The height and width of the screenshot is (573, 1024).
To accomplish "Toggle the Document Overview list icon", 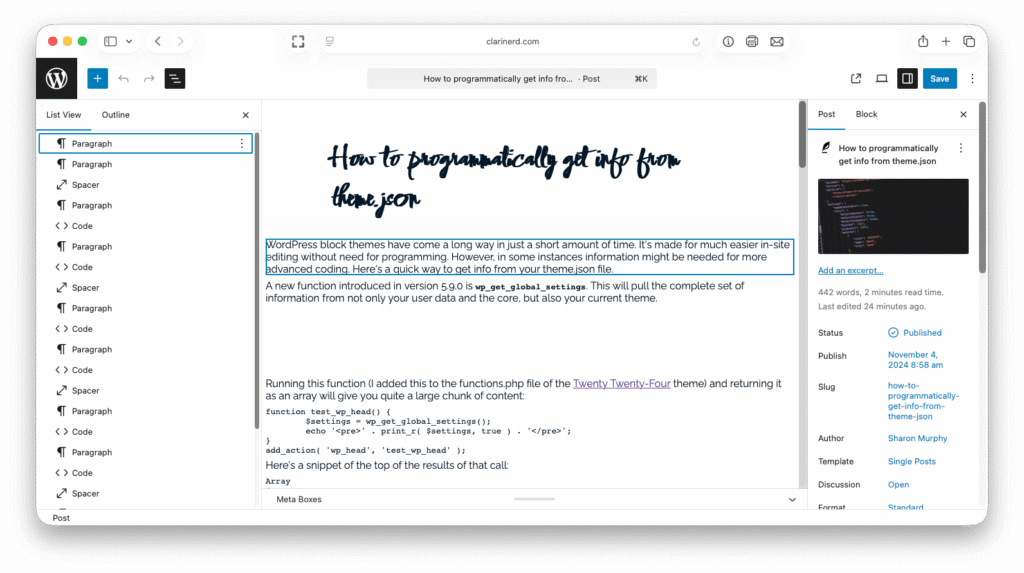I will [175, 79].
